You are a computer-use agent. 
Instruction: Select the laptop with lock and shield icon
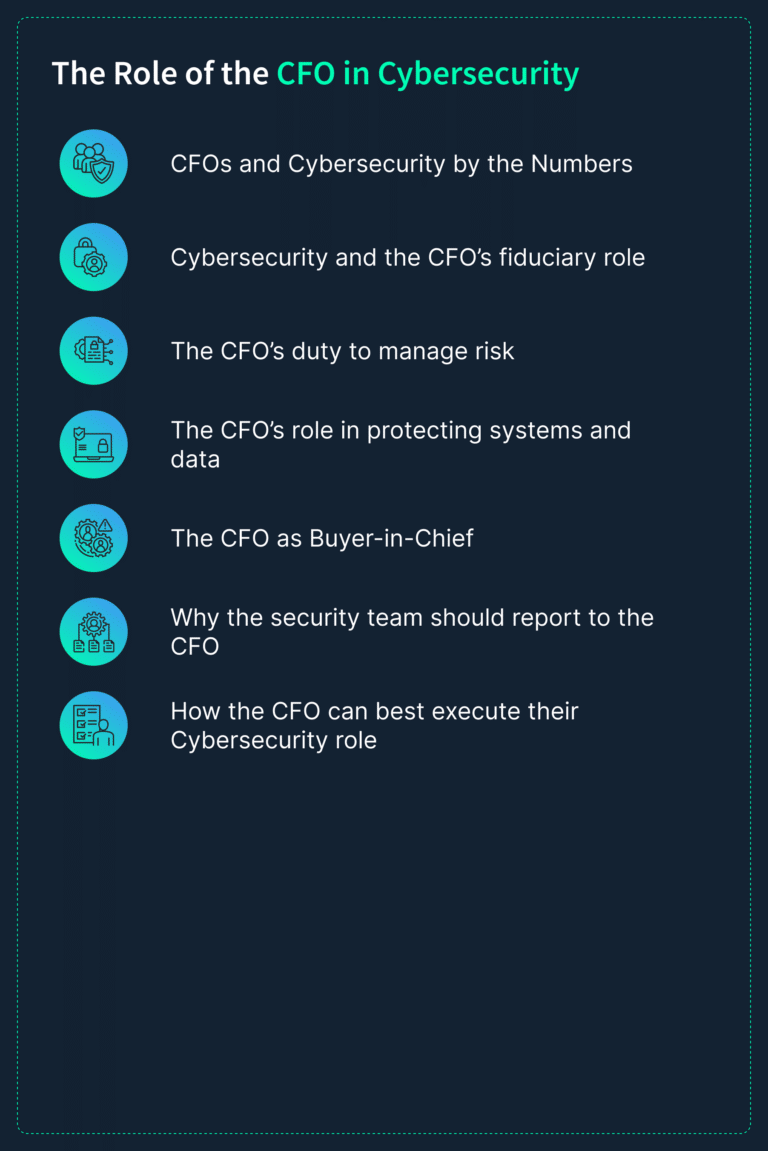[x=93, y=444]
